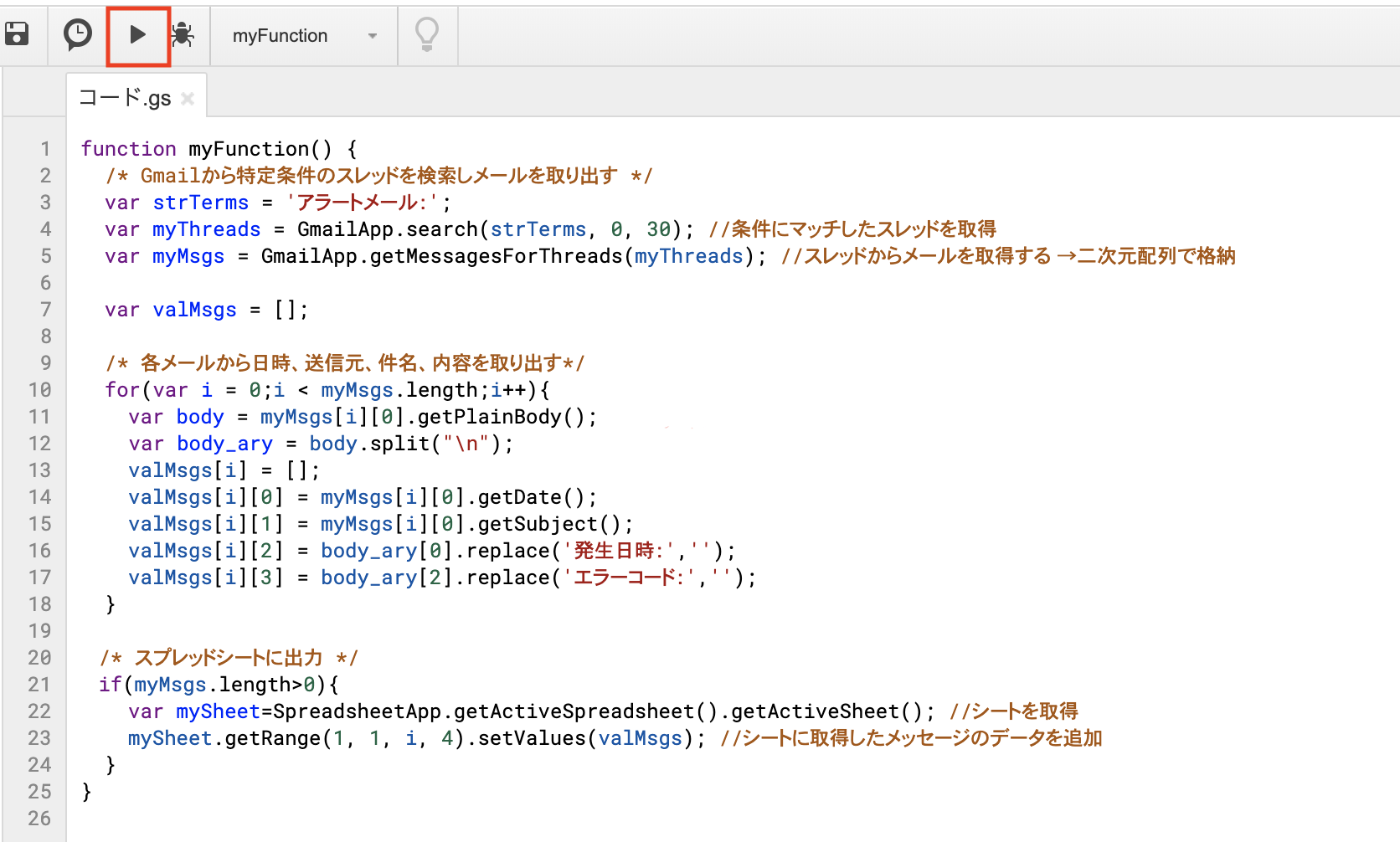Click comment 'Gmailから特定条件のスレッドを検索しメールを取り出す'

[378, 176]
